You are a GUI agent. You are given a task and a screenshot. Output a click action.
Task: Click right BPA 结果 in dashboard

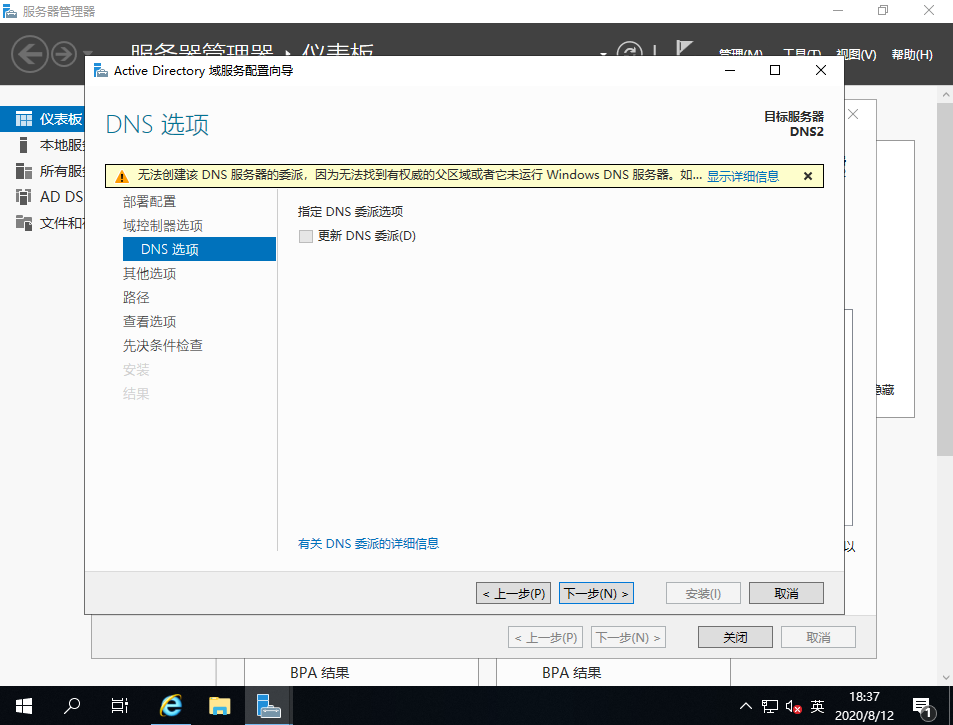pyautogui.click(x=572, y=673)
